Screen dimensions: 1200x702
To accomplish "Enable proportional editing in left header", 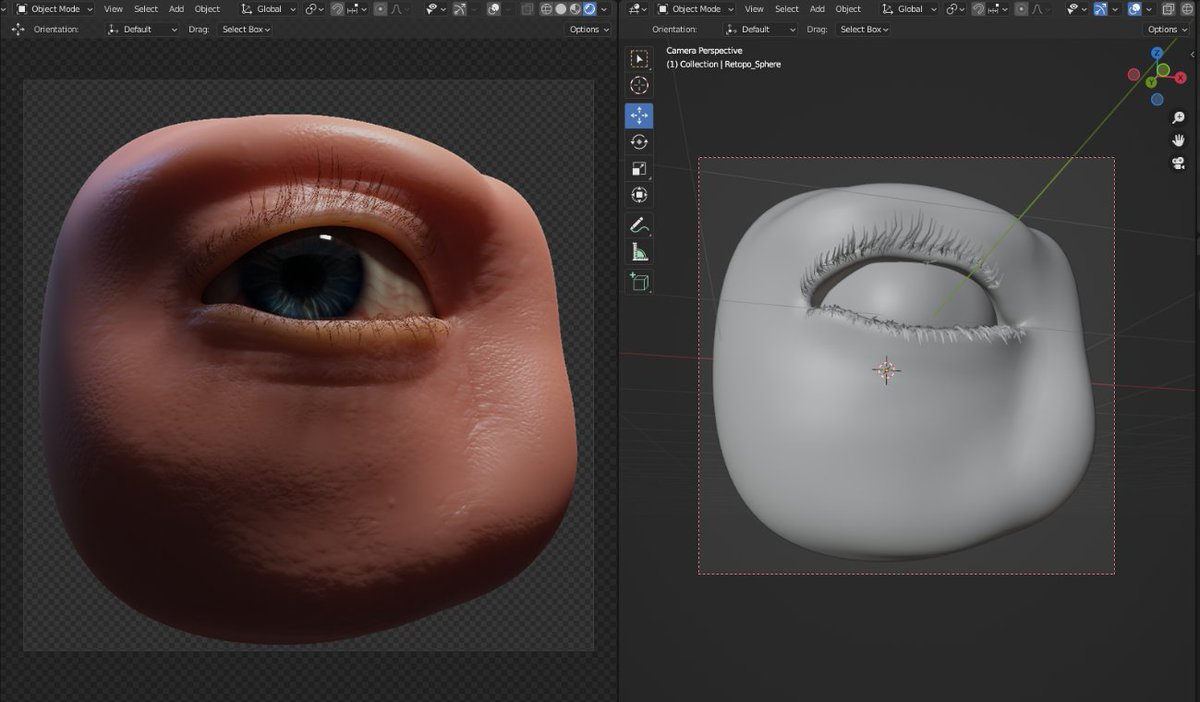I will [378, 9].
